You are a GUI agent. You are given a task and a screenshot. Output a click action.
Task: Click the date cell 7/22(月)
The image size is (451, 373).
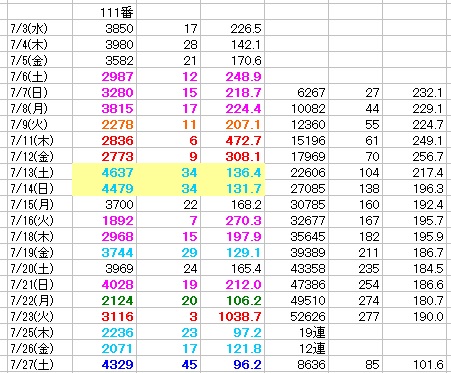40,301
